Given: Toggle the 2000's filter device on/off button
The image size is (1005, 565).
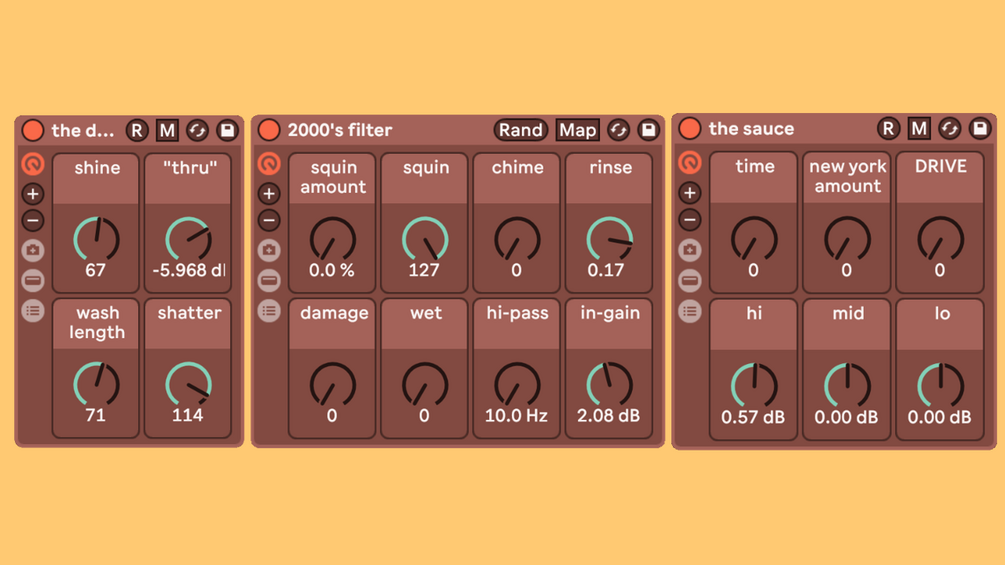Looking at the screenshot, I should 269,129.
